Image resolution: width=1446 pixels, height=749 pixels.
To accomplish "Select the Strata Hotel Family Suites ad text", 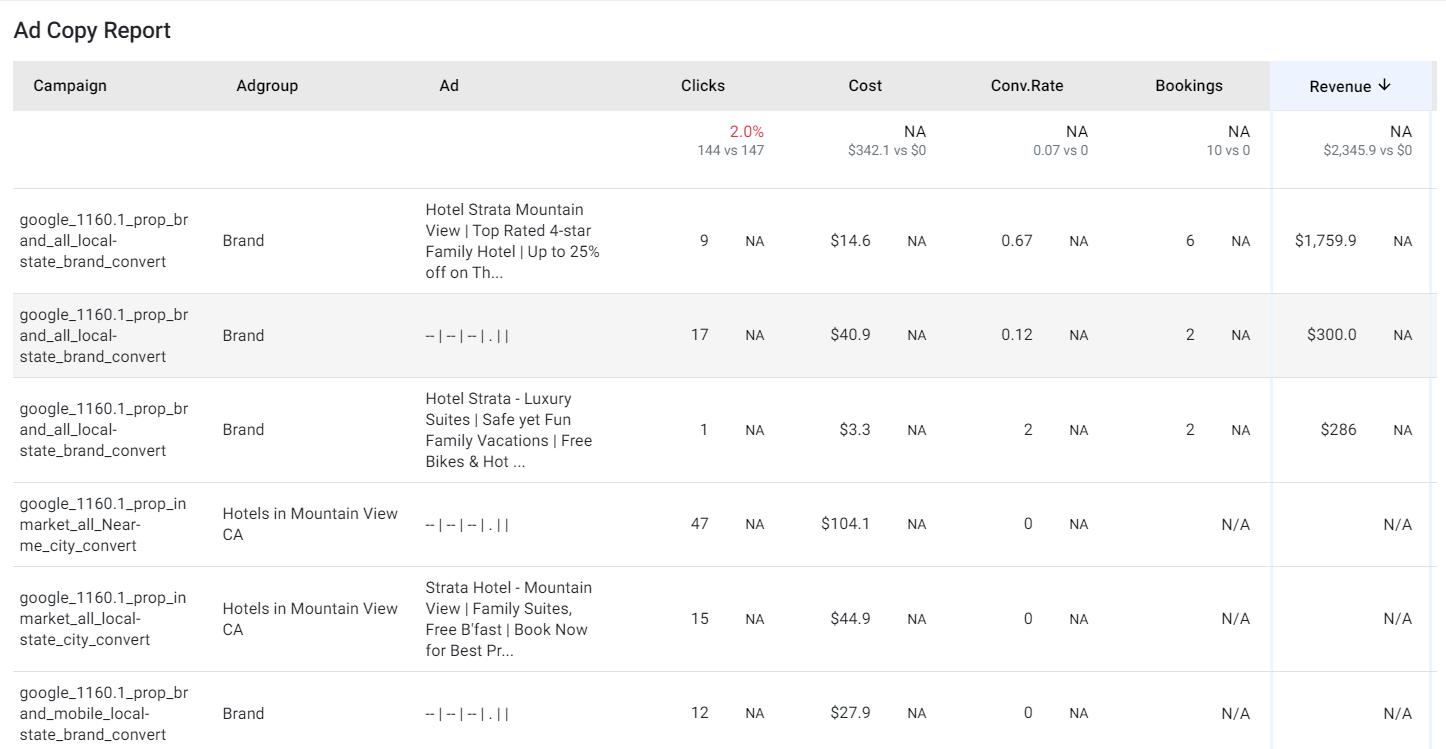I will (x=509, y=619).
